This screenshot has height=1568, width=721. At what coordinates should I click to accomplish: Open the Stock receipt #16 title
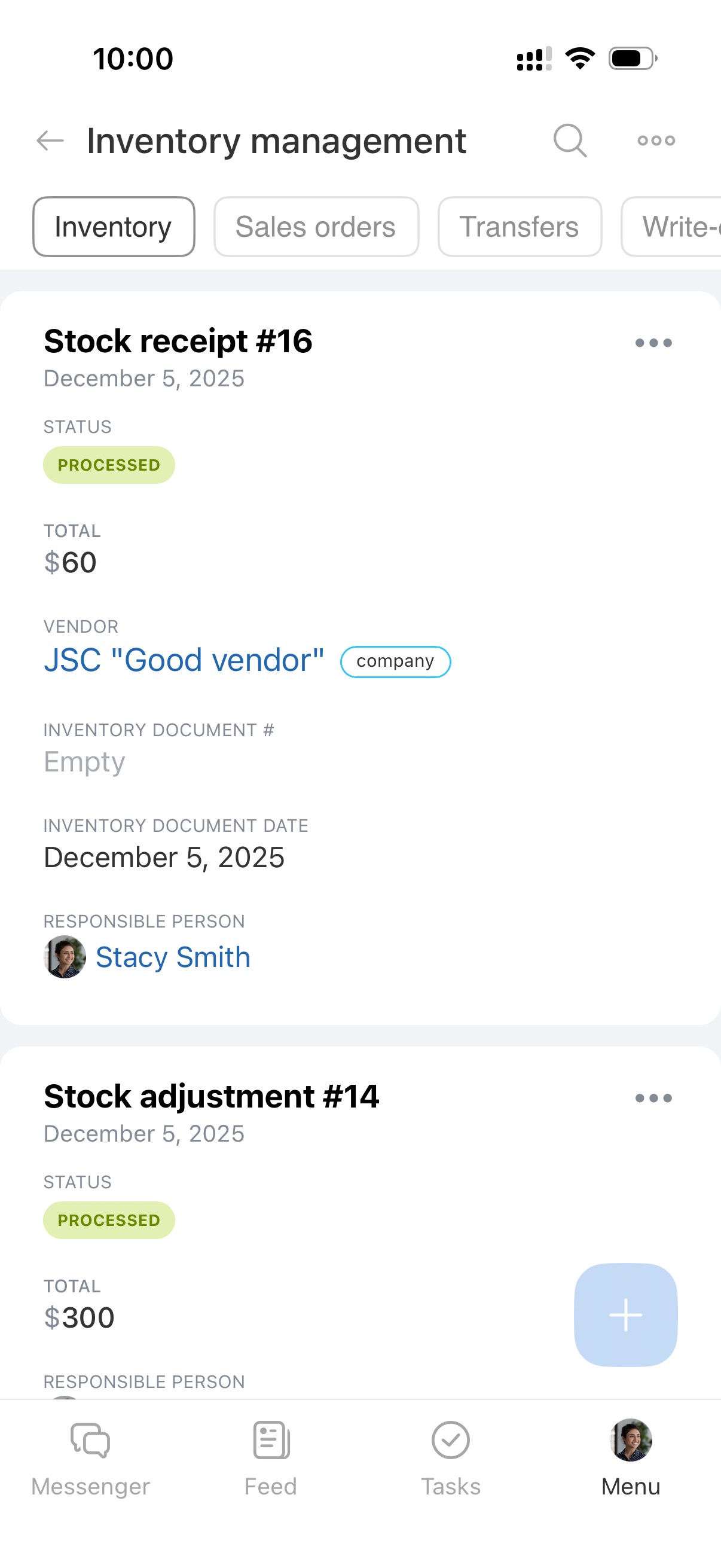click(x=178, y=341)
